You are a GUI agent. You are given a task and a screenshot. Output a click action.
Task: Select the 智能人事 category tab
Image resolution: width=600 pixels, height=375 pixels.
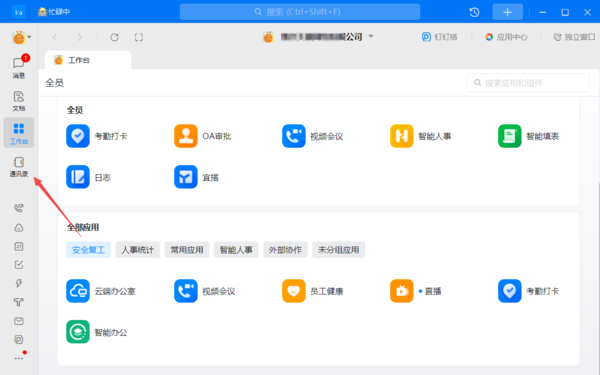coord(236,250)
